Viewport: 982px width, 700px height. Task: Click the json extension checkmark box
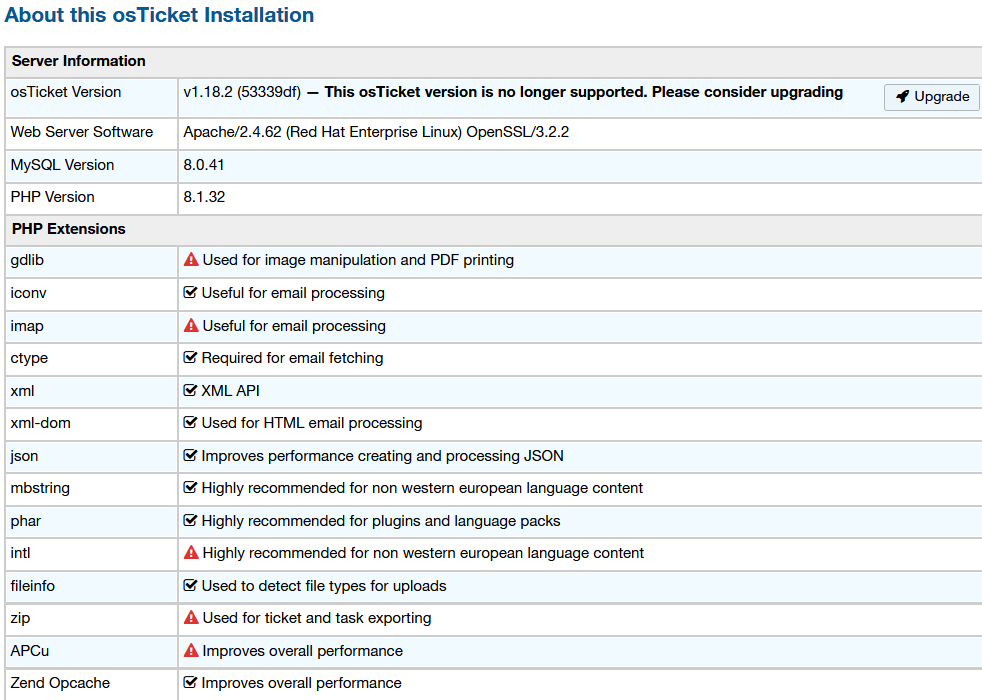pyautogui.click(x=191, y=456)
